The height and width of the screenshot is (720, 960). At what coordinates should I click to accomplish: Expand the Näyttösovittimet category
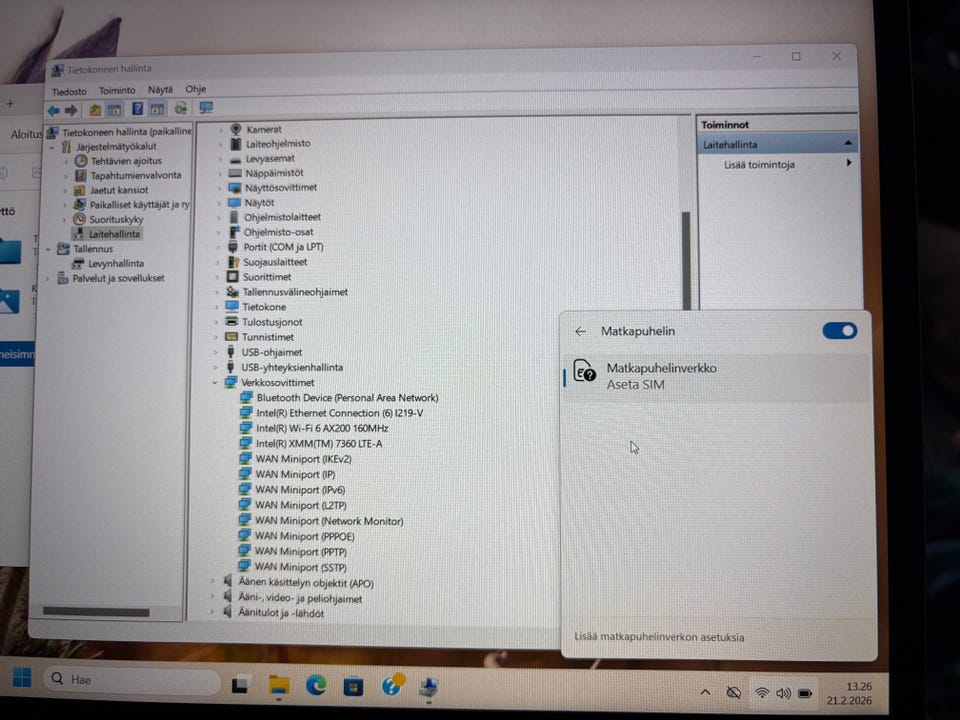point(220,189)
